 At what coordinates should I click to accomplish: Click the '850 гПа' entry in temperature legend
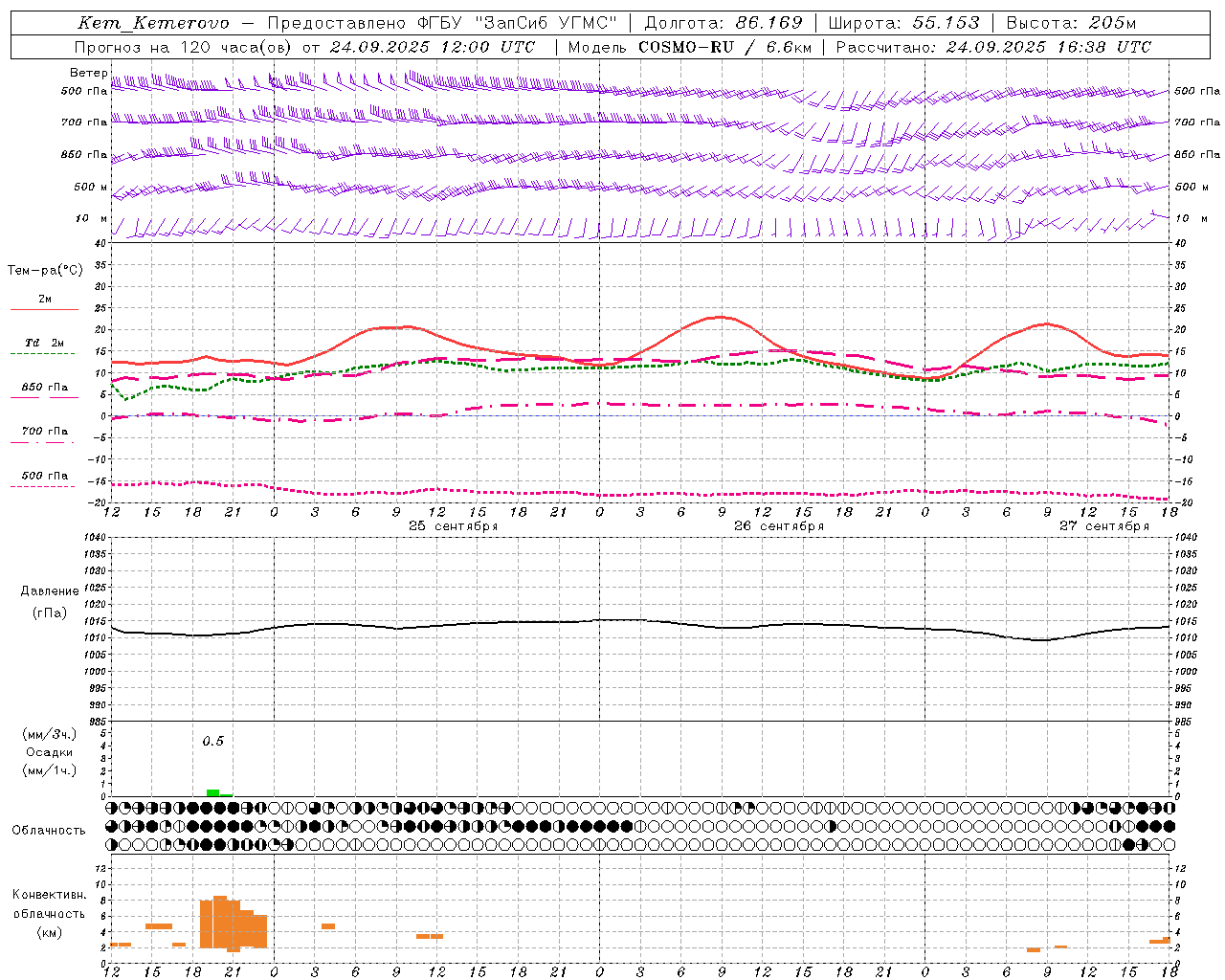(44, 388)
